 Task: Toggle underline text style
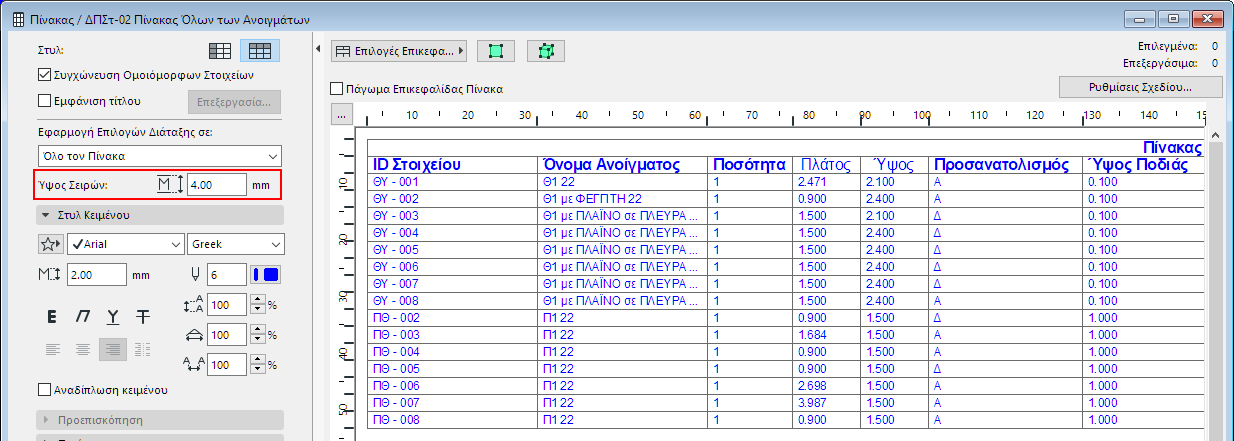tap(113, 317)
